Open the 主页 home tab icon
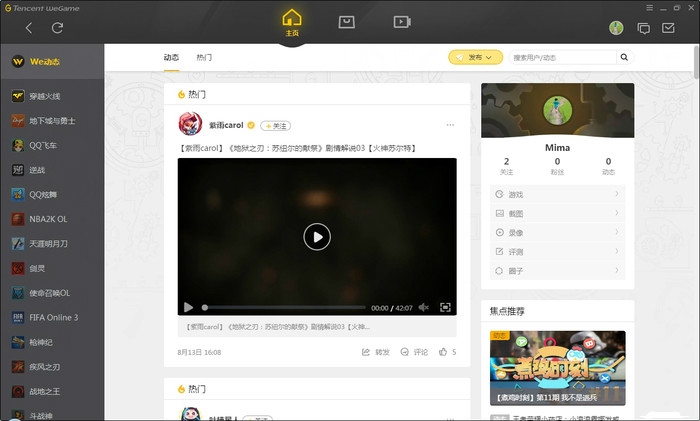The height and width of the screenshot is (421, 700). click(292, 23)
